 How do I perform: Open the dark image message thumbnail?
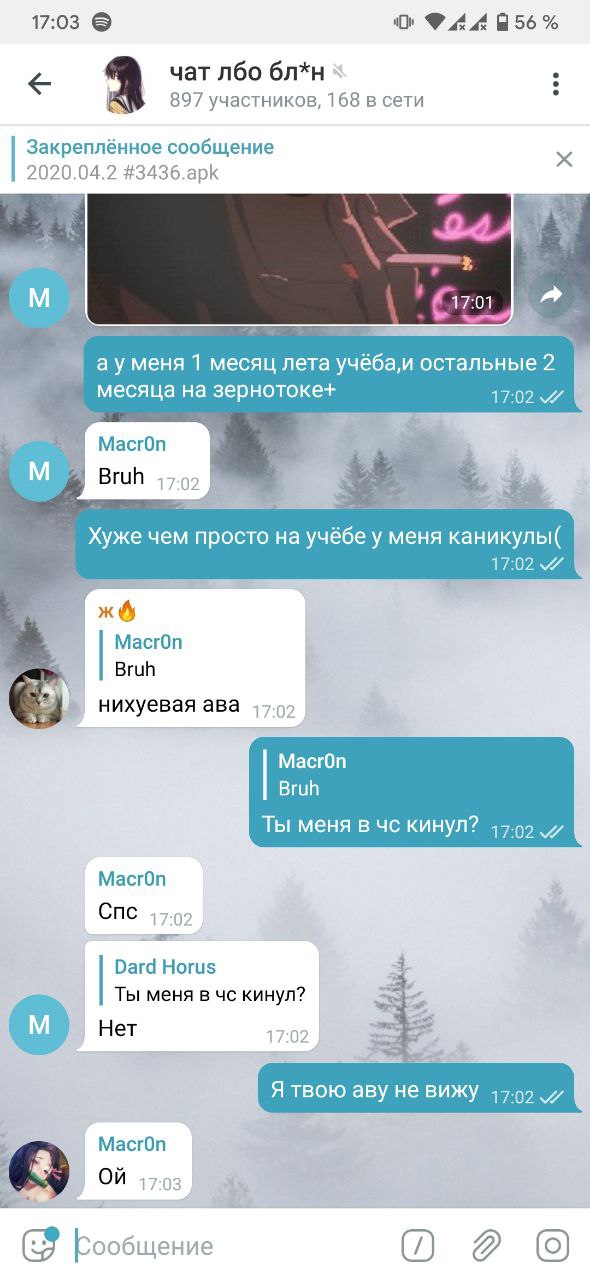[x=299, y=258]
